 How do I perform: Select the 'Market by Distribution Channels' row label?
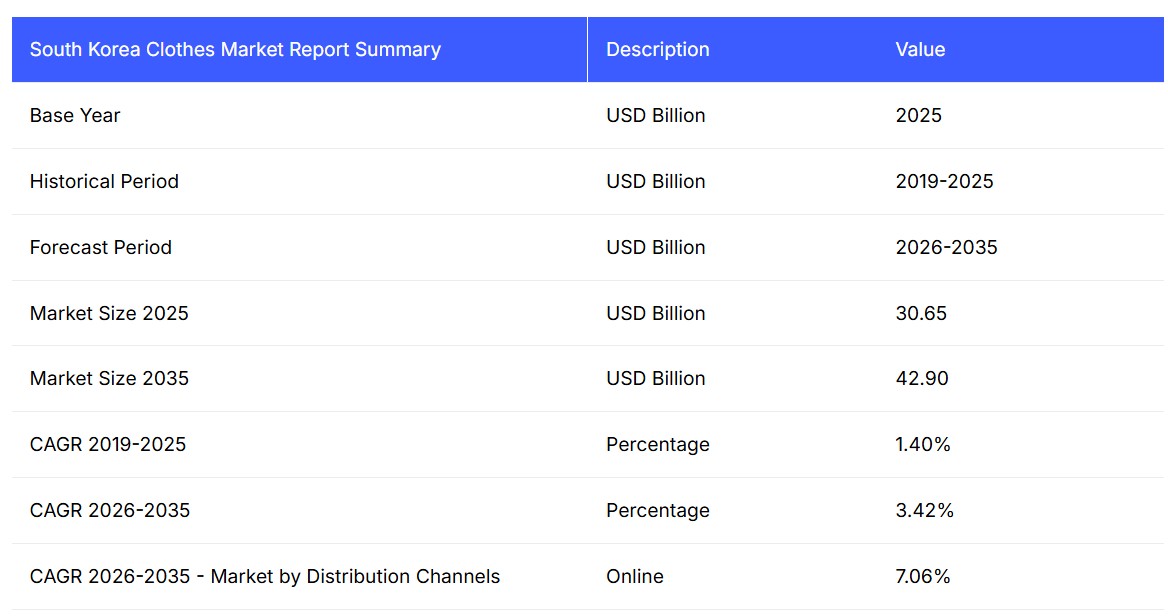[x=265, y=576]
